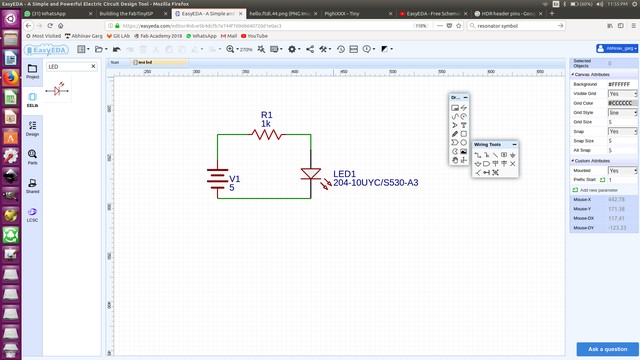
Task: Open the Mounted Yes dropdown
Action: [622, 171]
